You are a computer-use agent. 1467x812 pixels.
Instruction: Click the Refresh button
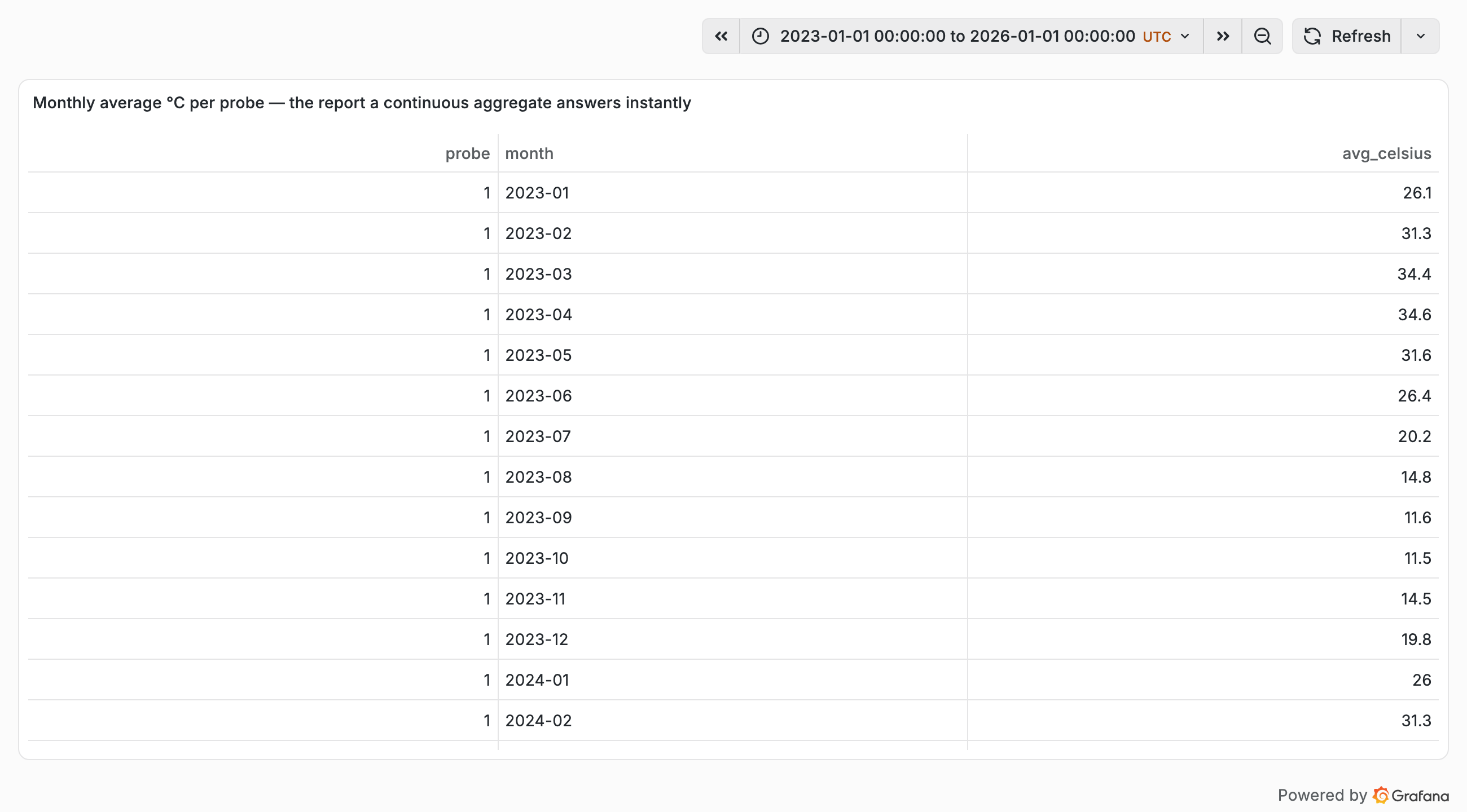(x=1347, y=37)
